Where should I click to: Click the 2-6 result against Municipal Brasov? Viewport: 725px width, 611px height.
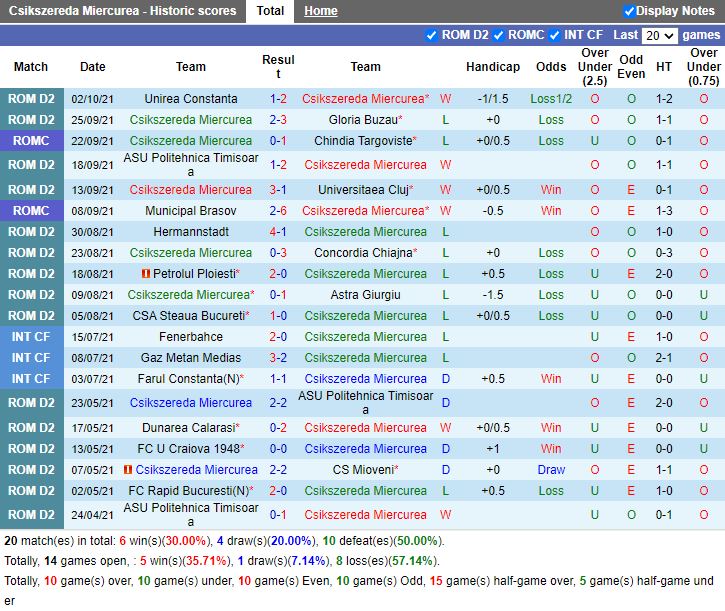coord(278,211)
